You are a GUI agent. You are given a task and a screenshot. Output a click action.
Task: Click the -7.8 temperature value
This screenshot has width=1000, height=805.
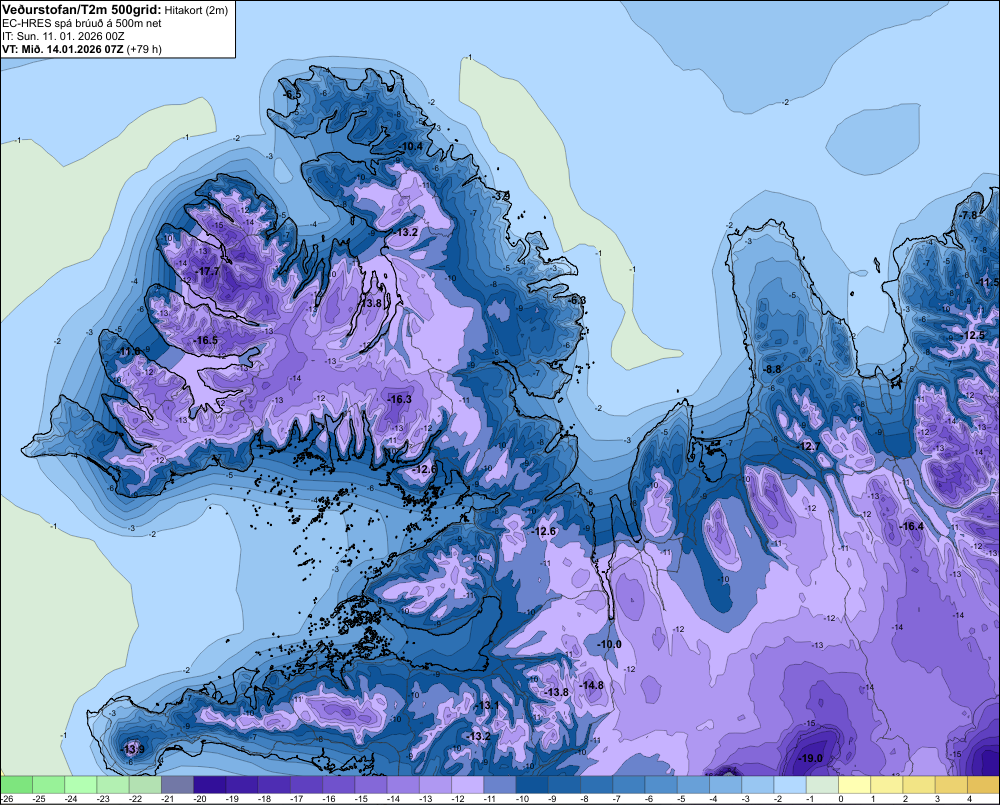pyautogui.click(x=968, y=215)
